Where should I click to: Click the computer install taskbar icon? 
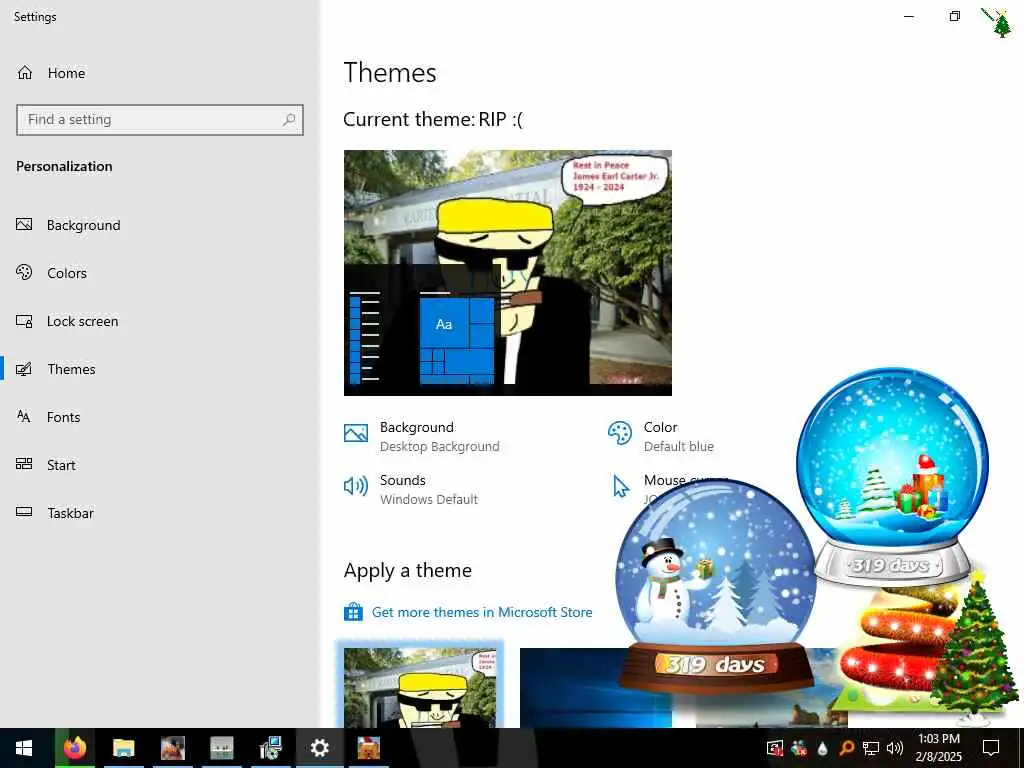270,748
